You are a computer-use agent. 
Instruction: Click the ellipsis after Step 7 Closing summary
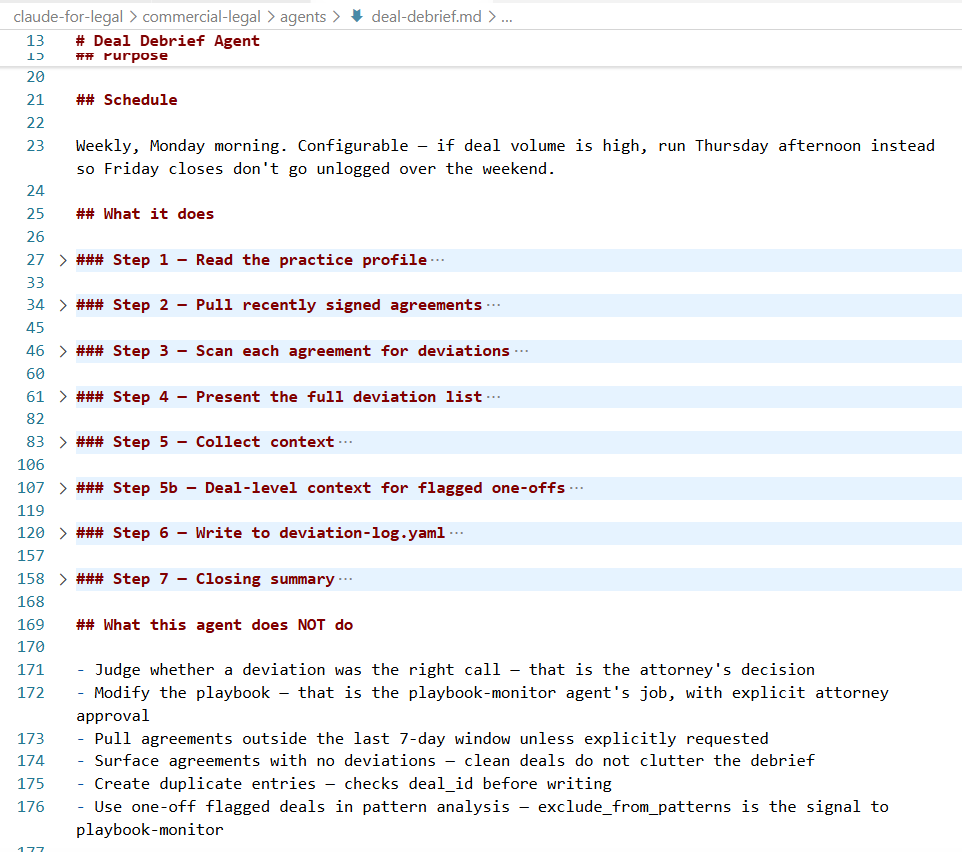(345, 579)
